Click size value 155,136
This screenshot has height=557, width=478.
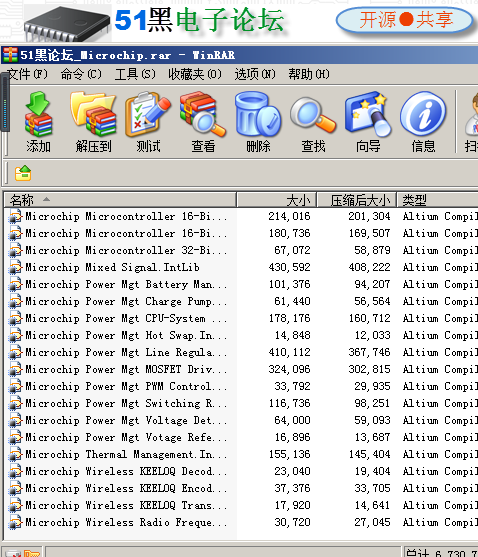[x=289, y=454]
